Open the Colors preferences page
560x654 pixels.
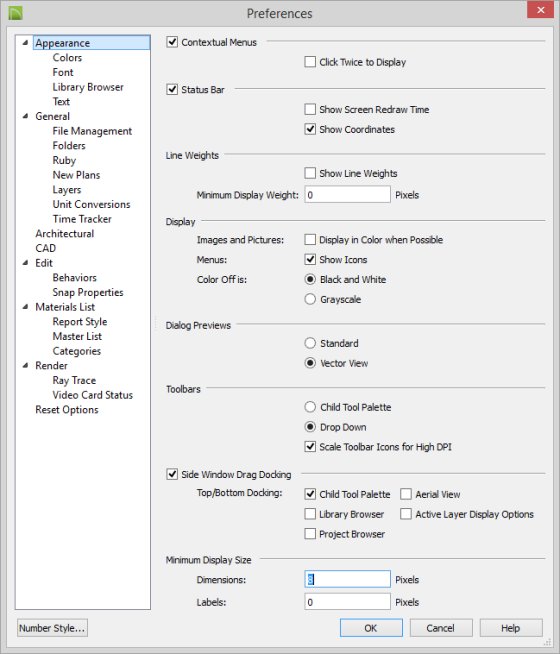[67, 58]
